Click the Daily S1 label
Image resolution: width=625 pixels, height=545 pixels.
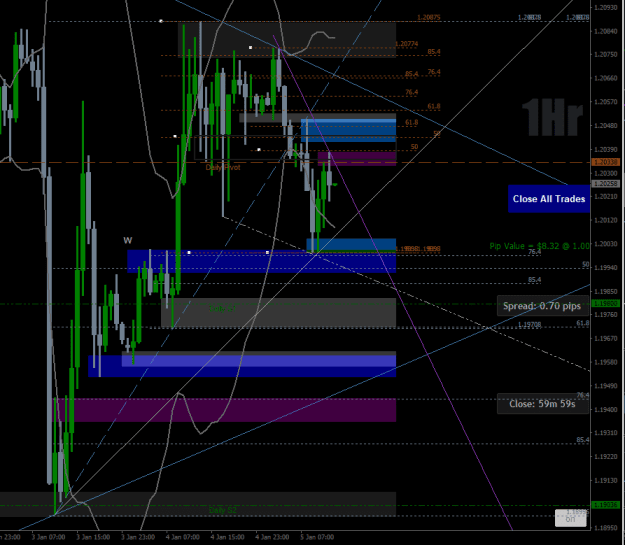coord(222,308)
